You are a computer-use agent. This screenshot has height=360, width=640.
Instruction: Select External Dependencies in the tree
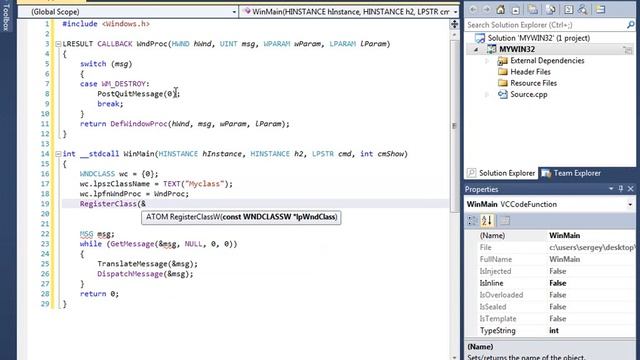click(547, 61)
